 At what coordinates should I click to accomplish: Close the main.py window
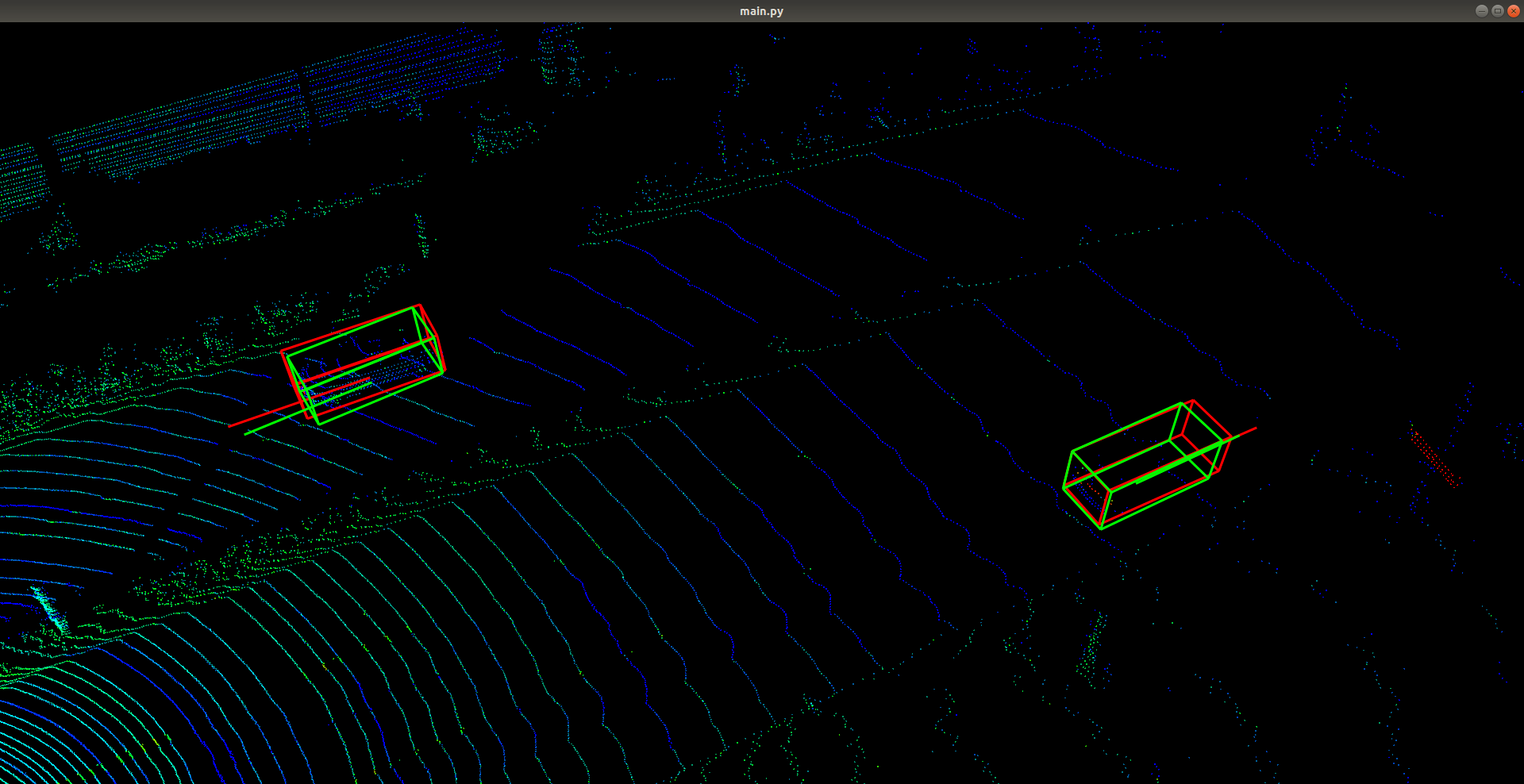[x=1513, y=11]
